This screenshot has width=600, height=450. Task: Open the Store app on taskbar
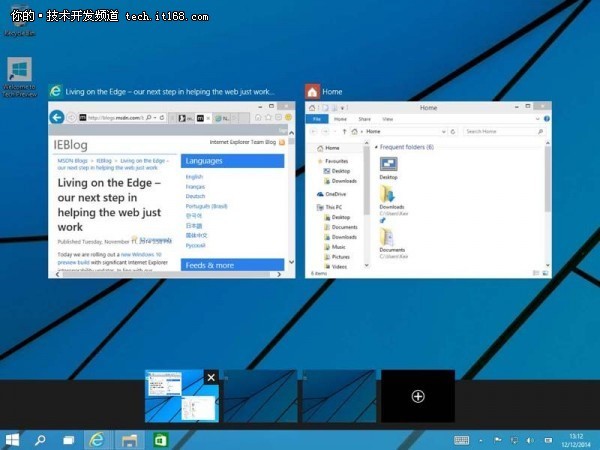click(x=157, y=439)
